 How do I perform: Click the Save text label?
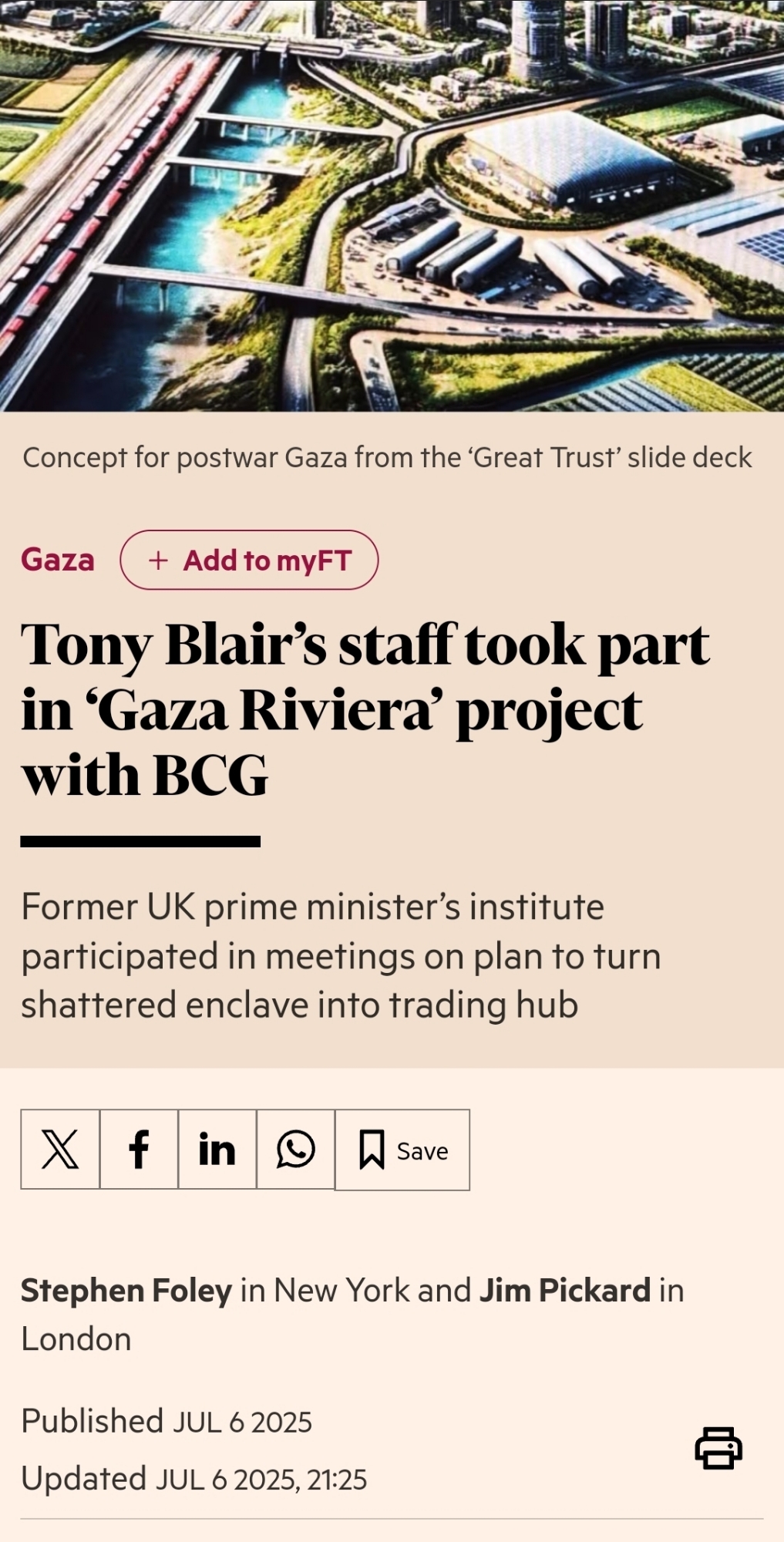click(x=422, y=1151)
